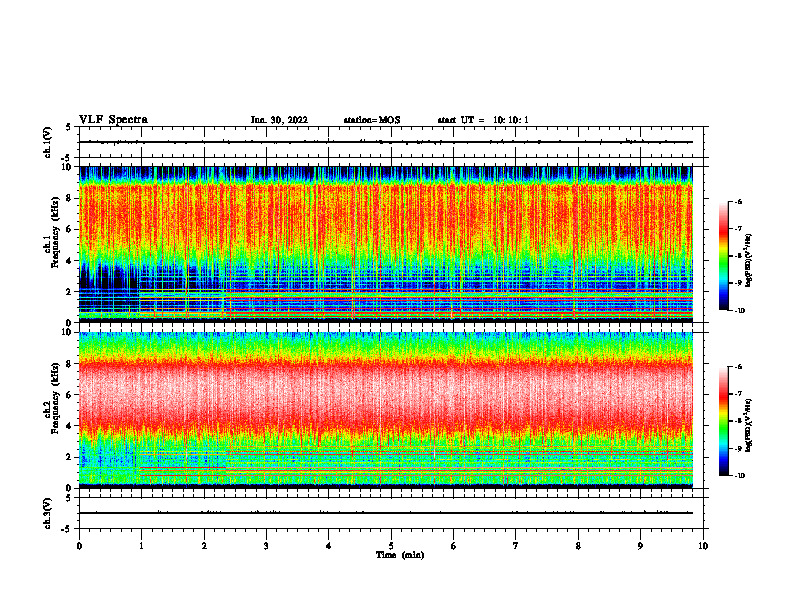The height and width of the screenshot is (612, 792).
Task: Click the ch.2 frequency tick "4"
Action: [x=69, y=426]
